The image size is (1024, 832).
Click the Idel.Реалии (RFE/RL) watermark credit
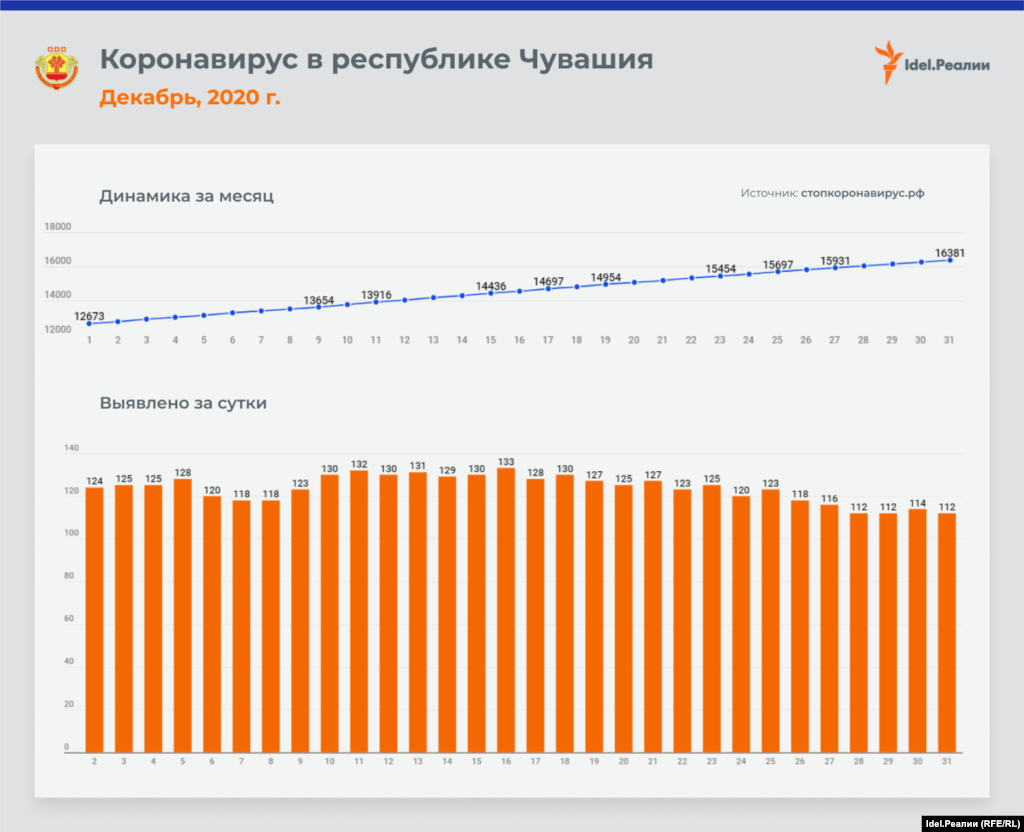point(968,822)
